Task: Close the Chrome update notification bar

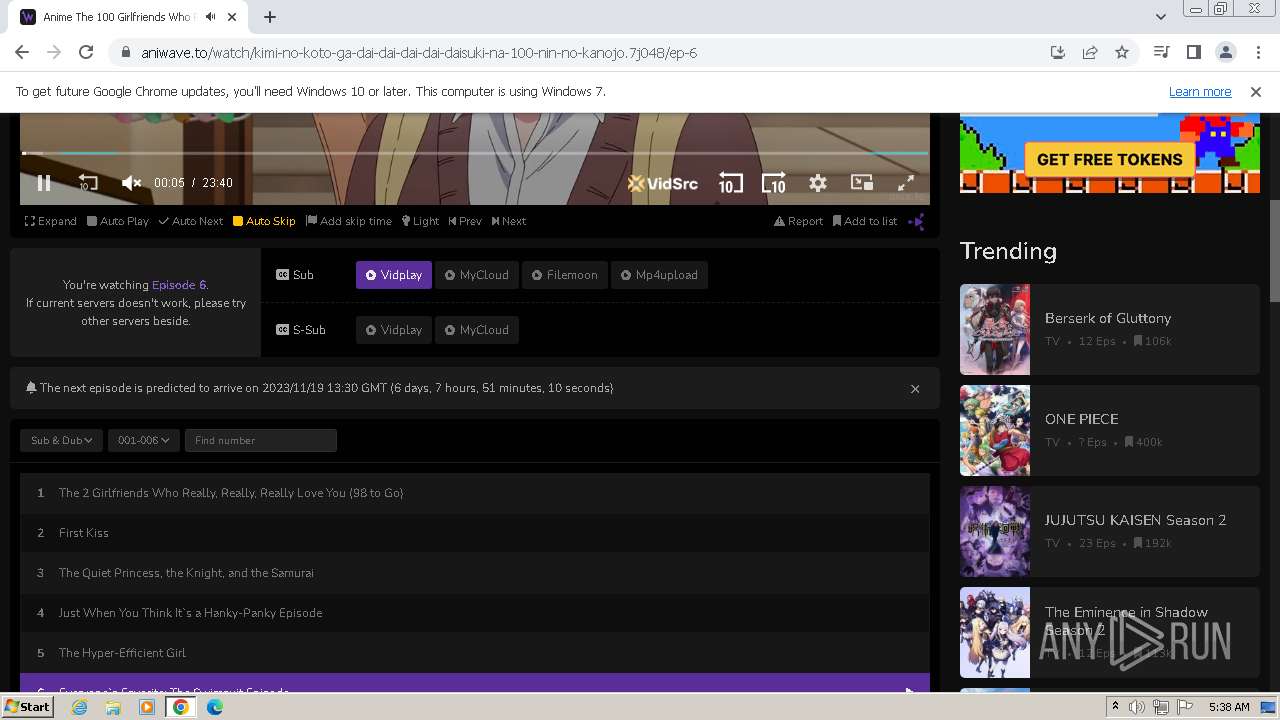Action: (1256, 91)
